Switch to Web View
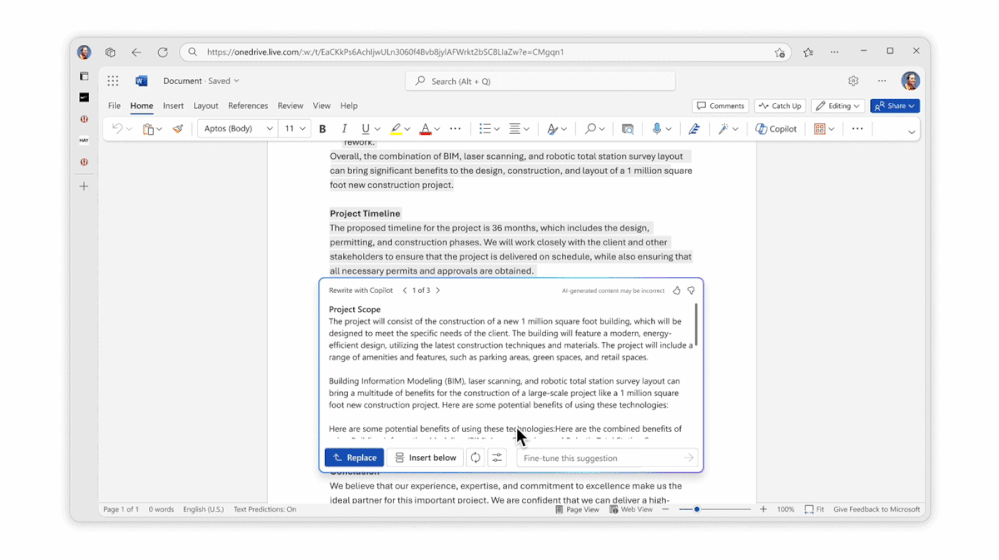 click(x=631, y=510)
